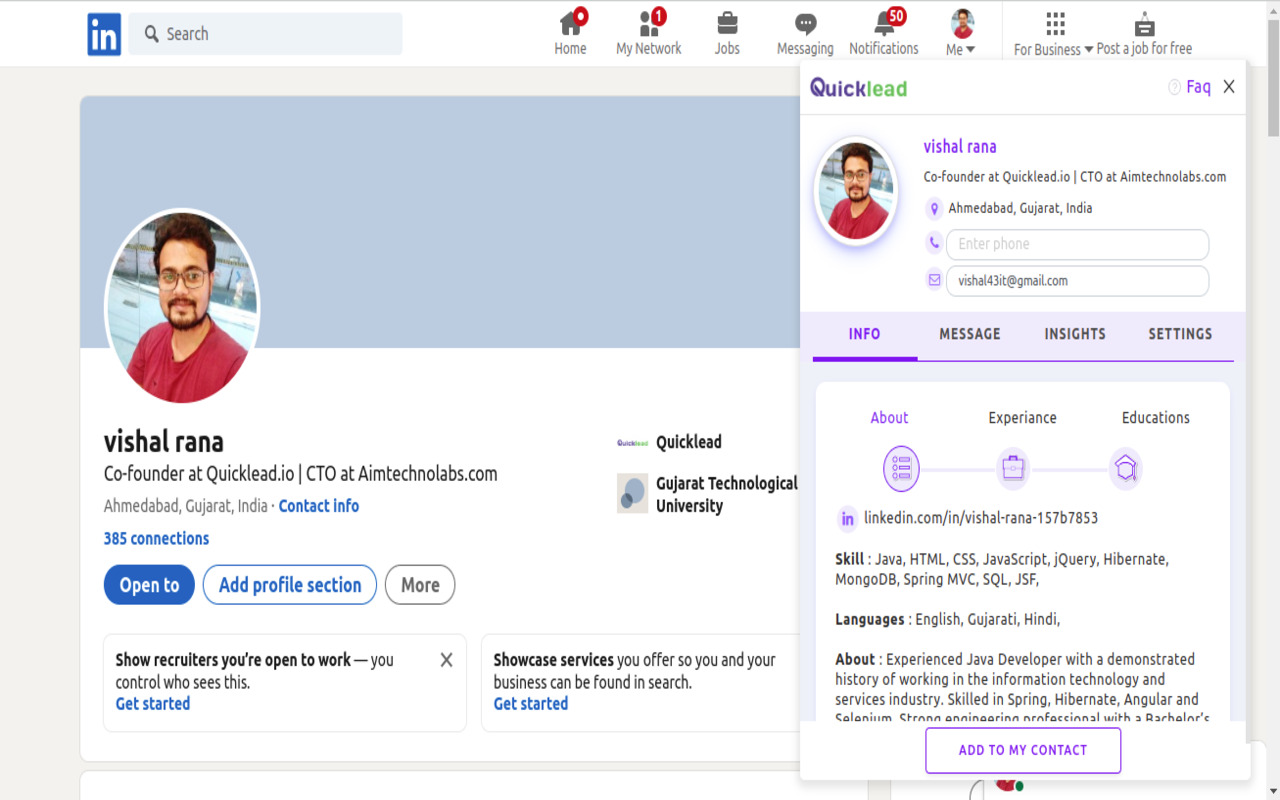1280x800 pixels.
Task: Open the Faq link
Action: (1198, 87)
